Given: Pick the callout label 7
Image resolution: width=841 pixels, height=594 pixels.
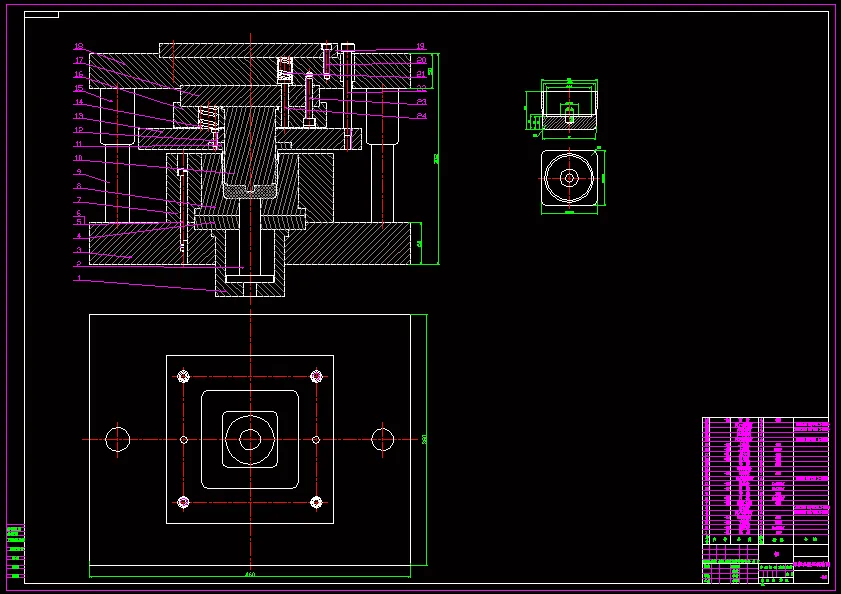Looking at the screenshot, I should point(79,200).
